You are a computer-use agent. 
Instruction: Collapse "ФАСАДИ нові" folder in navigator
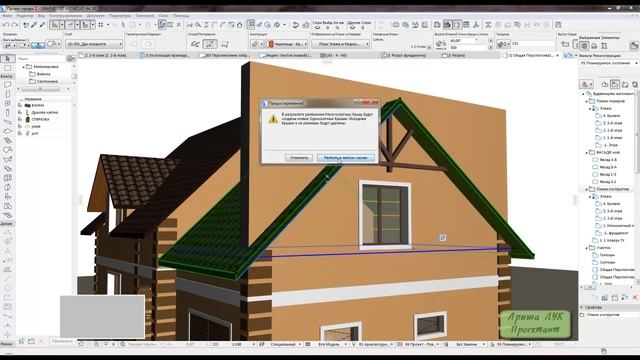point(587,152)
